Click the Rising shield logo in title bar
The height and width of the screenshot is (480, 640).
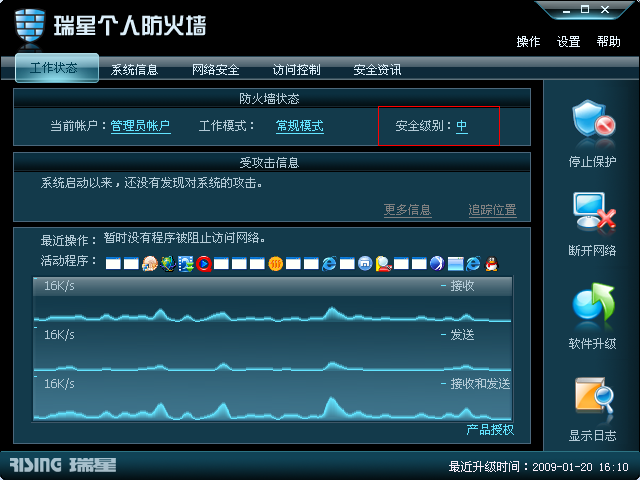tap(30, 25)
